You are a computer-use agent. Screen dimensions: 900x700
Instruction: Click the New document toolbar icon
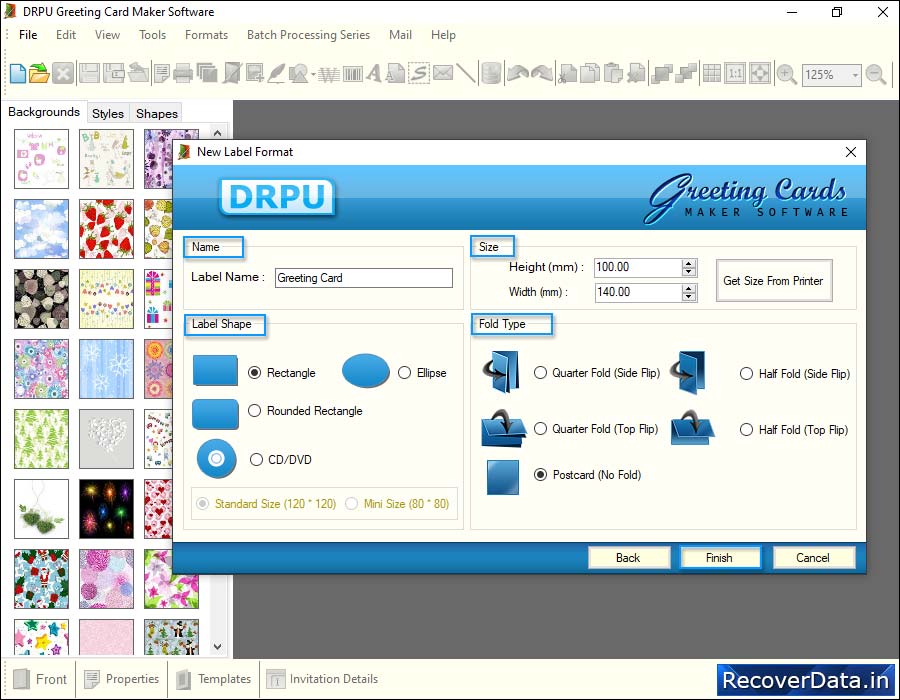(17, 74)
